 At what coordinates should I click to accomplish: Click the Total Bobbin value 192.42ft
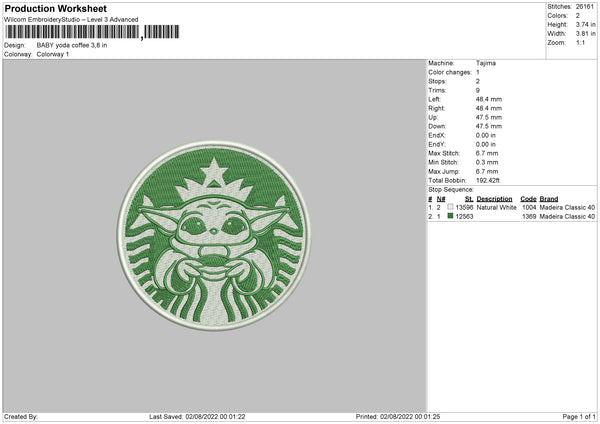click(488, 180)
